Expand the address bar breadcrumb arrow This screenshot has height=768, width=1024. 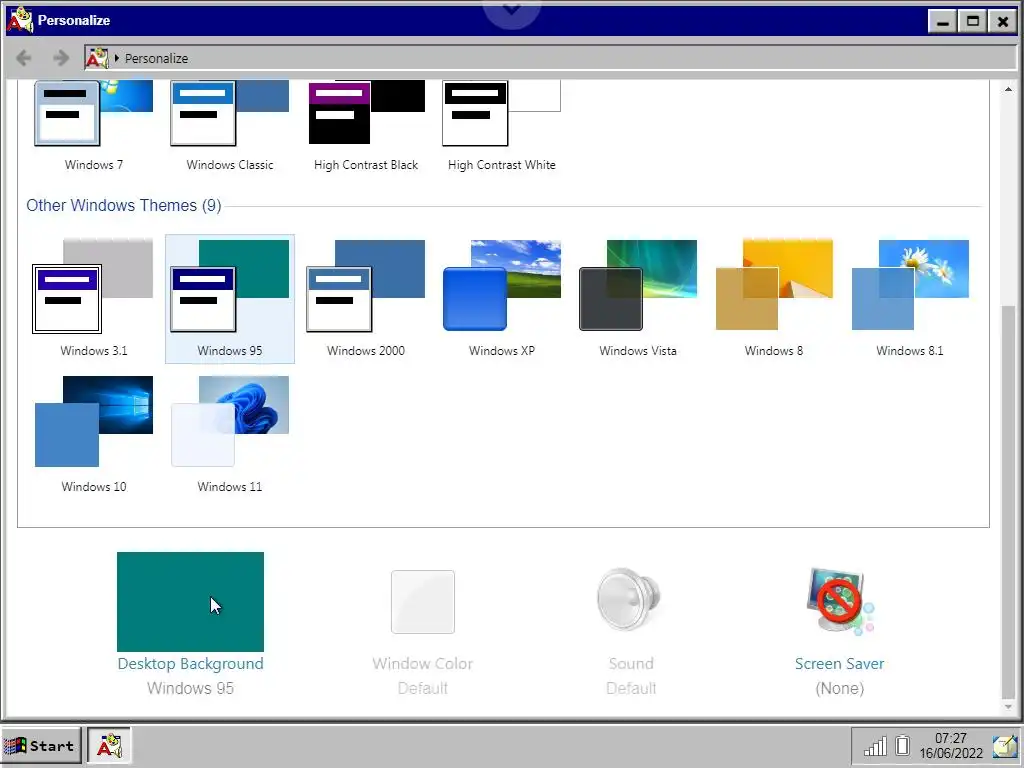click(x=116, y=58)
